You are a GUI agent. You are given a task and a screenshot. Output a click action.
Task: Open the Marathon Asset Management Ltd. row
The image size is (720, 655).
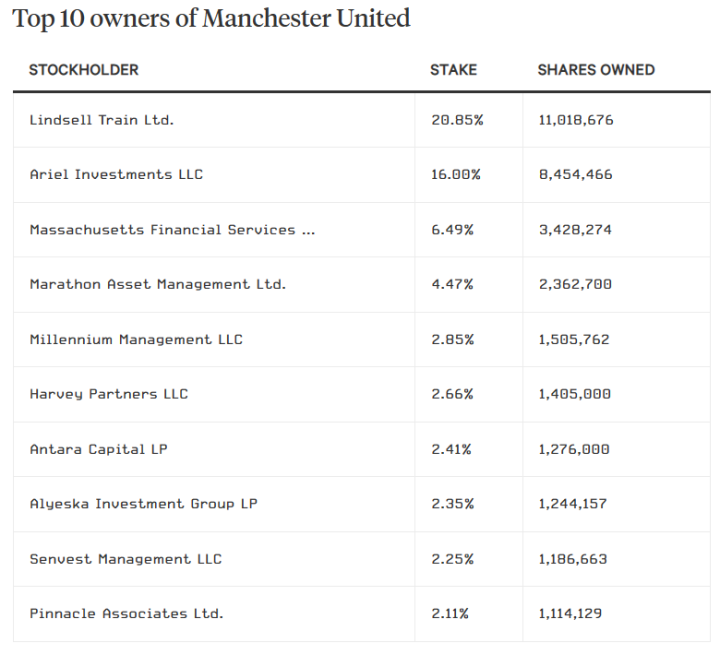pyautogui.click(x=157, y=284)
